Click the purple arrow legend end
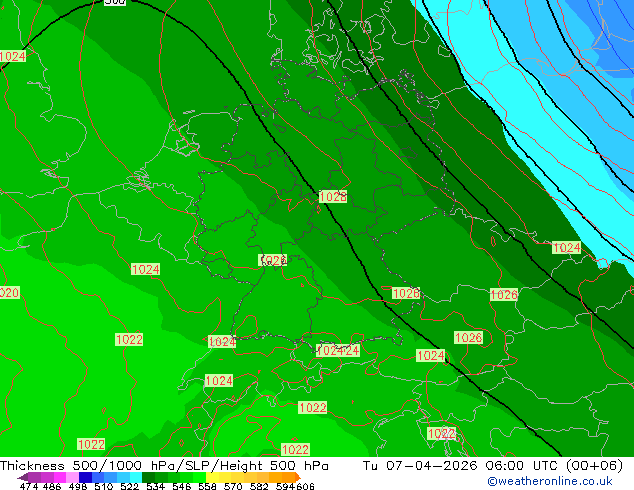The height and width of the screenshot is (490, 634). (23, 477)
